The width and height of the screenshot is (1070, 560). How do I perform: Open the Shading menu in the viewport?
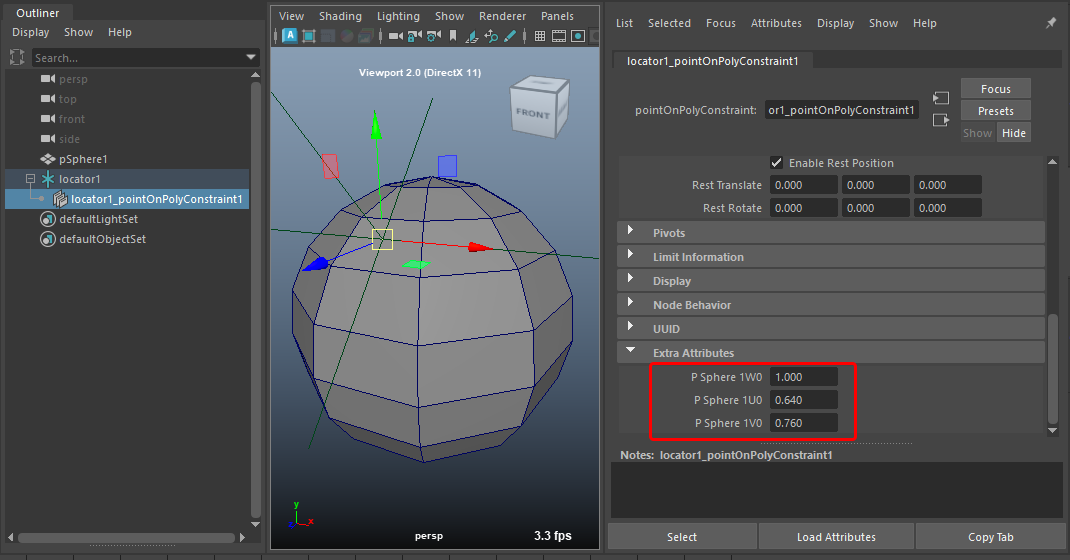(340, 16)
